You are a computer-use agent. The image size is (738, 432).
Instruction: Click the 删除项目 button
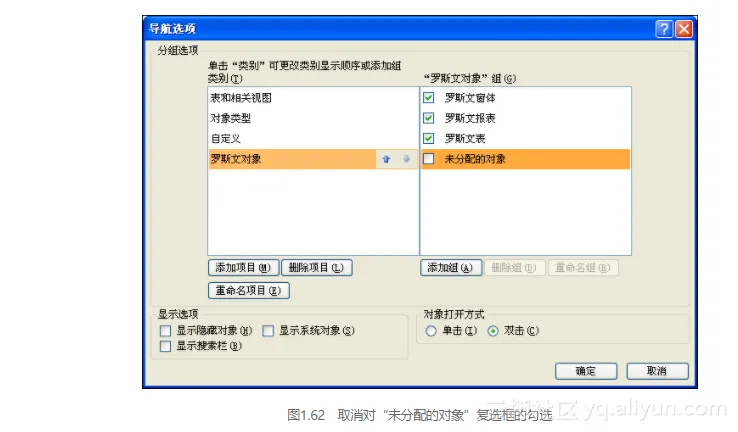point(316,268)
